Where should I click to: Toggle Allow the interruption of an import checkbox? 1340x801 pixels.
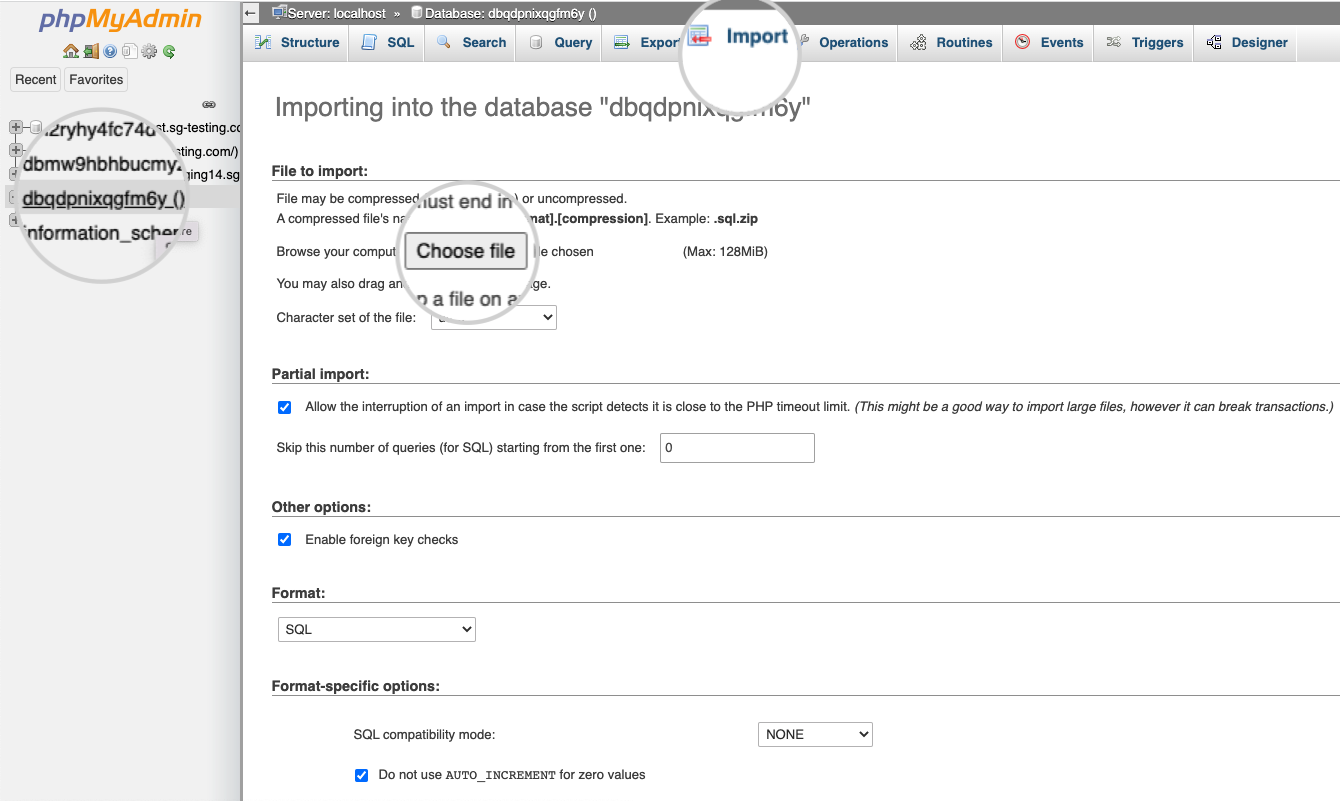(x=285, y=407)
